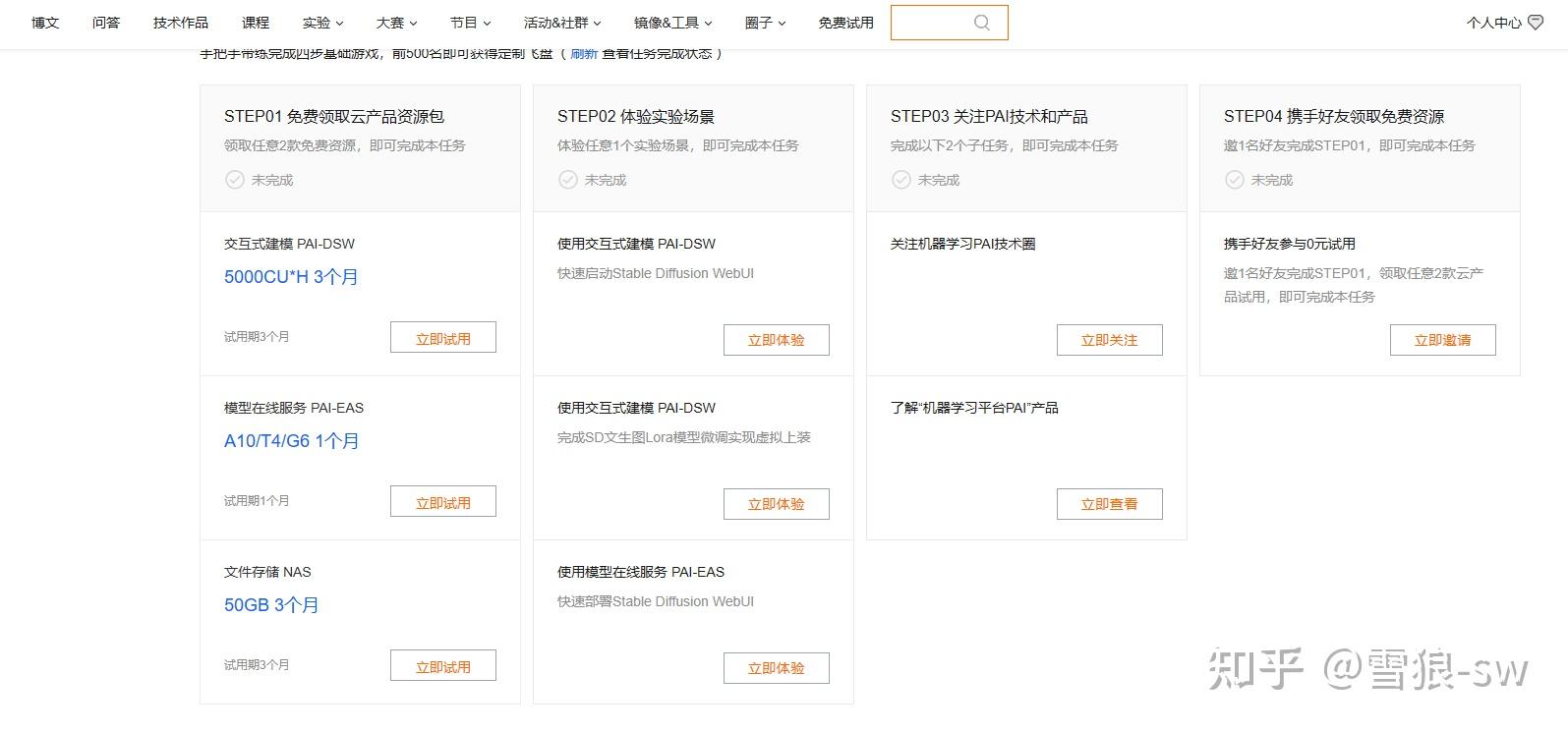Open the 镜像&工具 dropdown

coord(672,23)
